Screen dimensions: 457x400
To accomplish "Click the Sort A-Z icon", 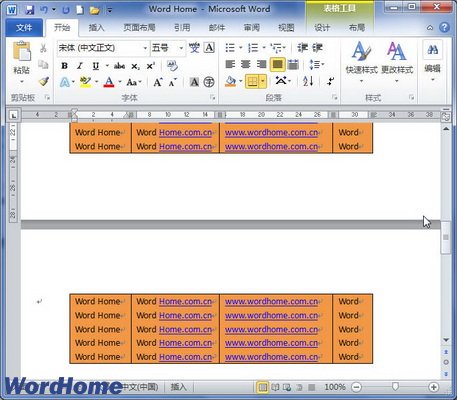I will coord(308,81).
